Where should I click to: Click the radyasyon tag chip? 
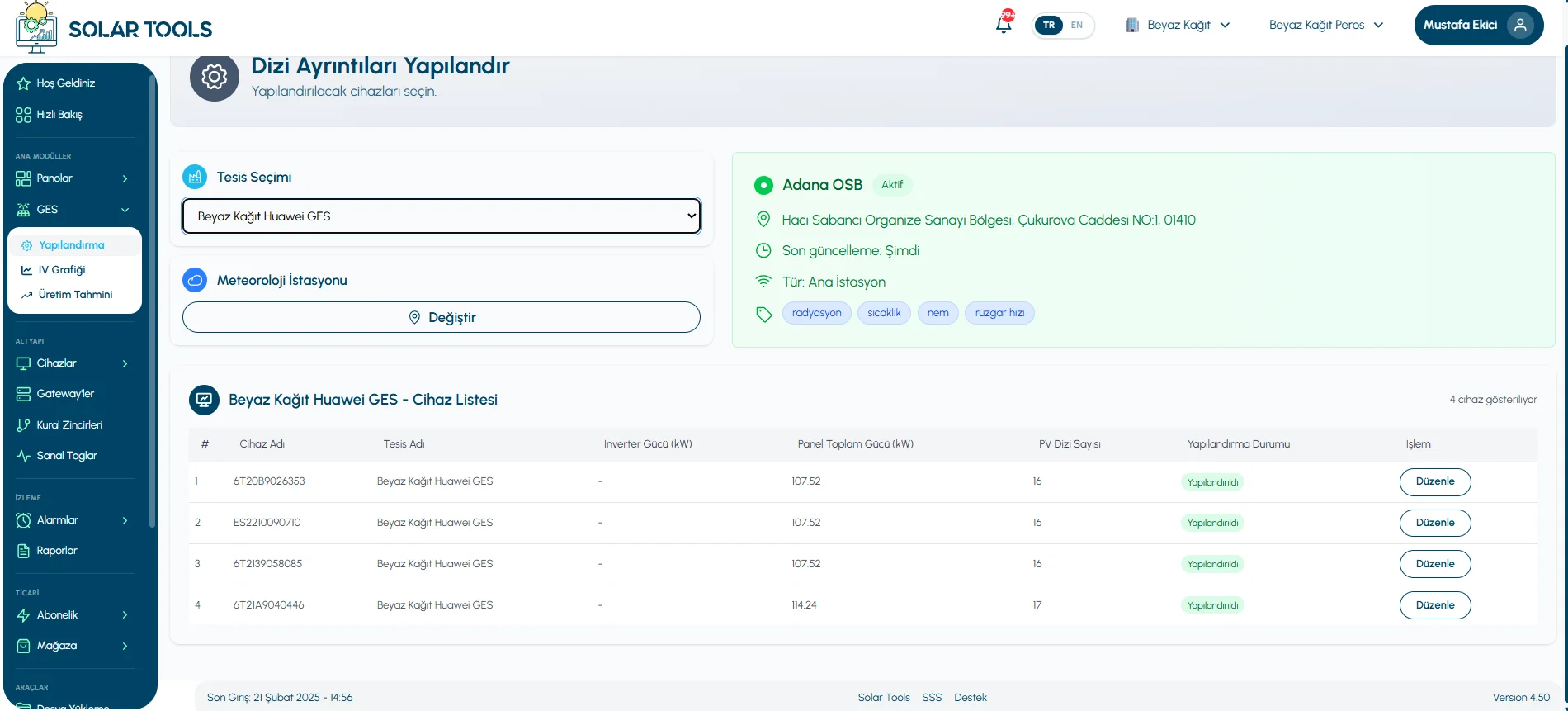pos(816,313)
